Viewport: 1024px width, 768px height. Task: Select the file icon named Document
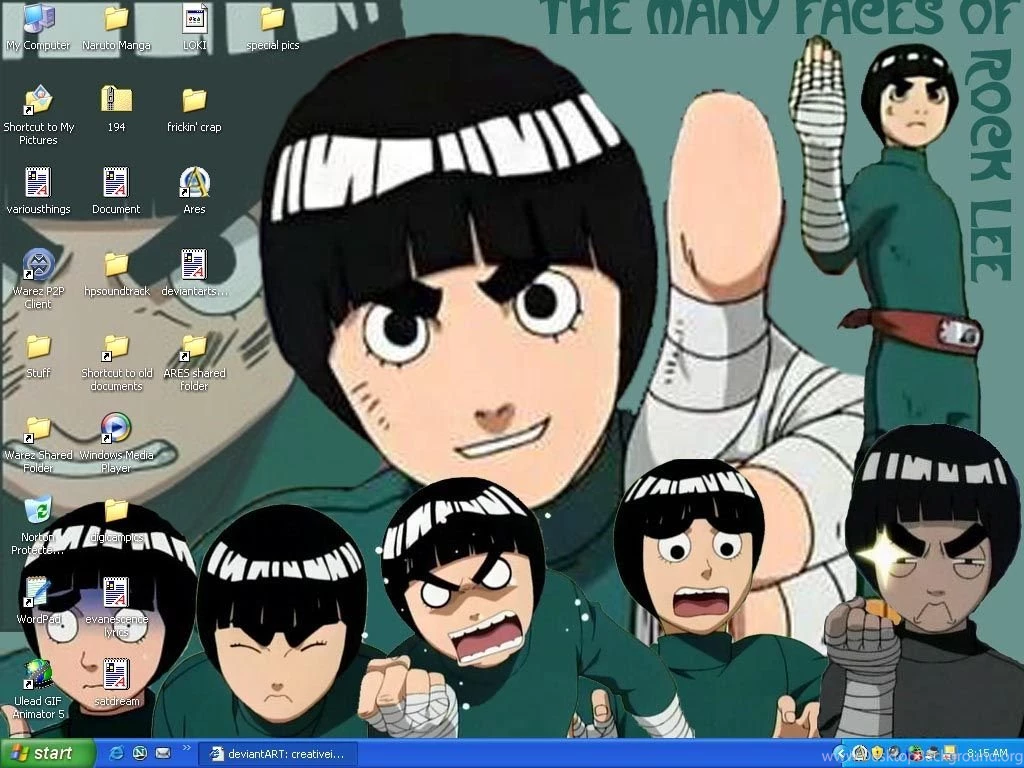tap(116, 191)
